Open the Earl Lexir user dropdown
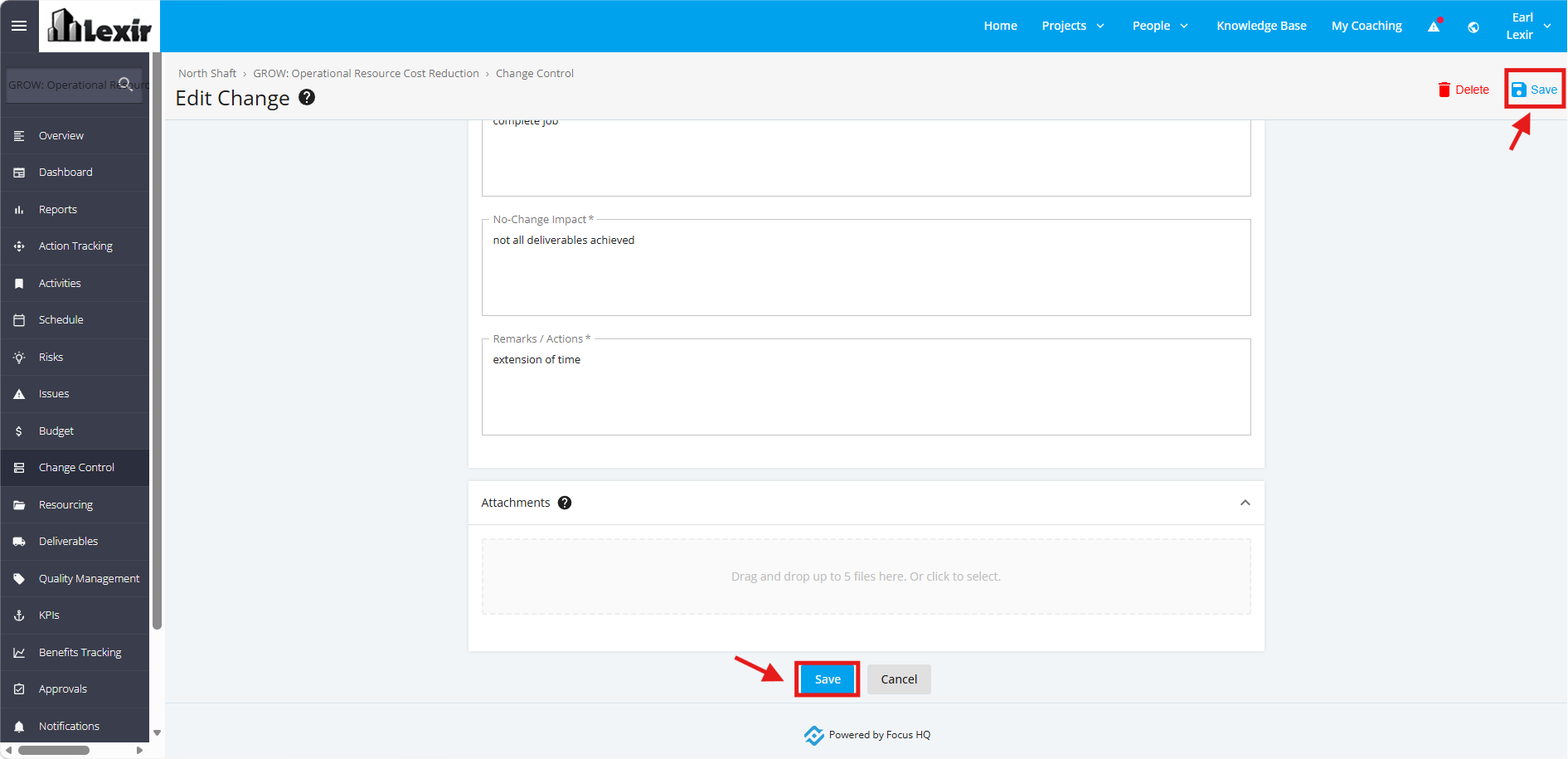This screenshot has width=1568, height=759. pyautogui.click(x=1528, y=26)
